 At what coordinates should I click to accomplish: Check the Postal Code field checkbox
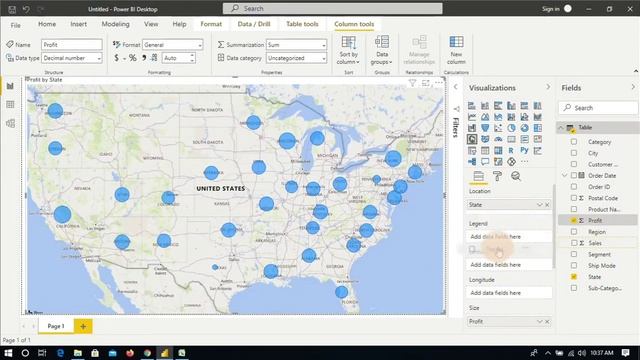574,198
